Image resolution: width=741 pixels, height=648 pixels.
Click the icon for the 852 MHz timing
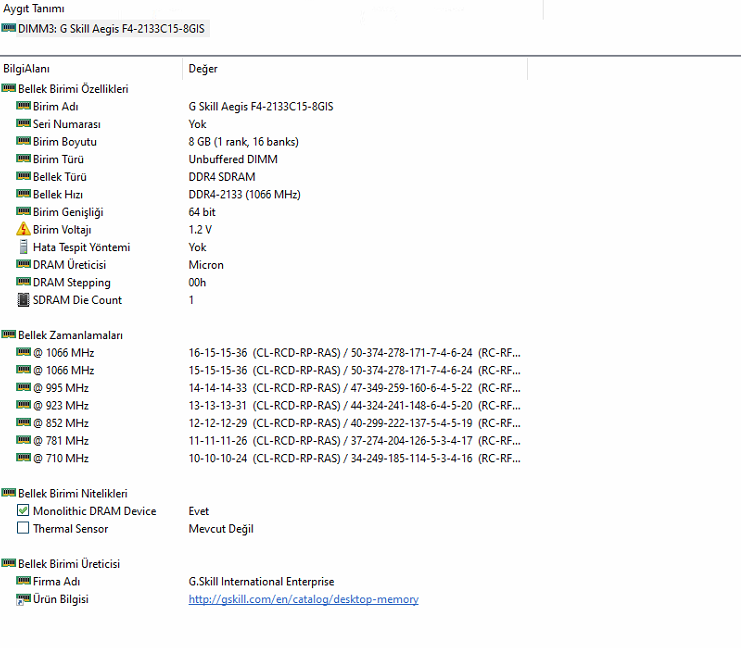[23, 422]
